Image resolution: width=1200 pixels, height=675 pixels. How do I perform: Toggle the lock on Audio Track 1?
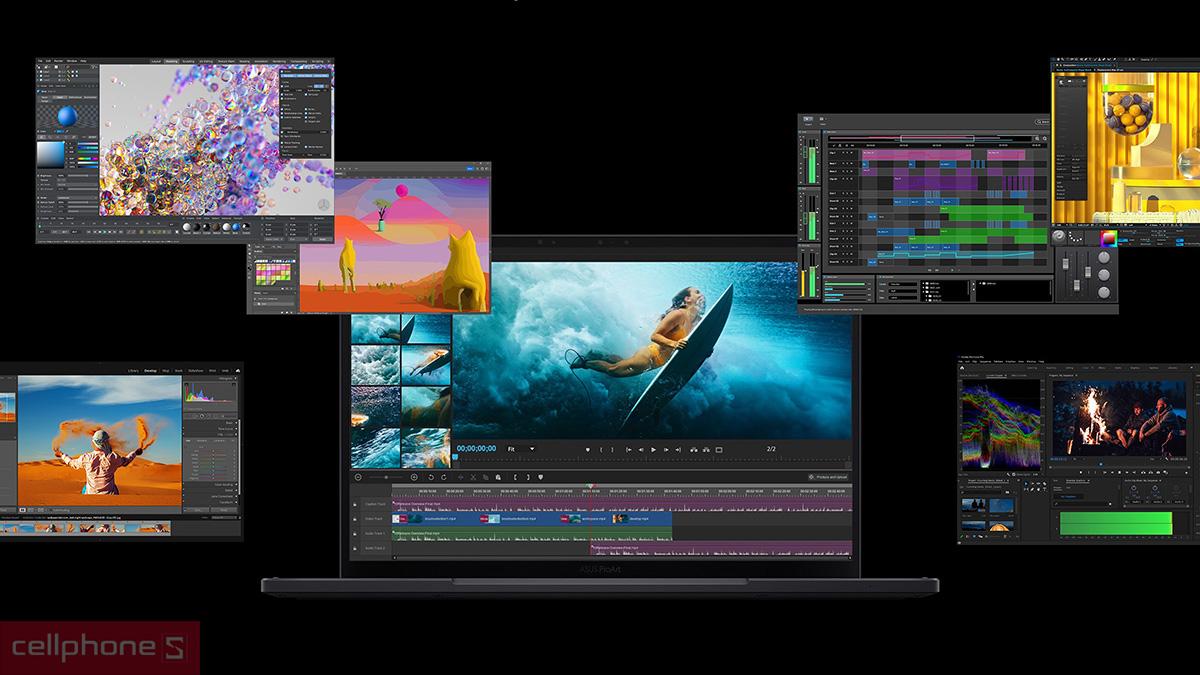[357, 533]
